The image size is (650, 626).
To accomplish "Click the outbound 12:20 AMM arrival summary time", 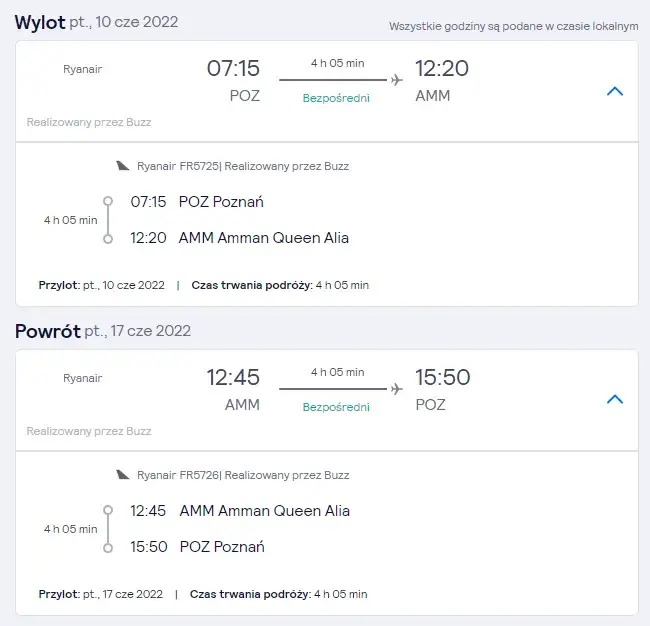I will [442, 69].
